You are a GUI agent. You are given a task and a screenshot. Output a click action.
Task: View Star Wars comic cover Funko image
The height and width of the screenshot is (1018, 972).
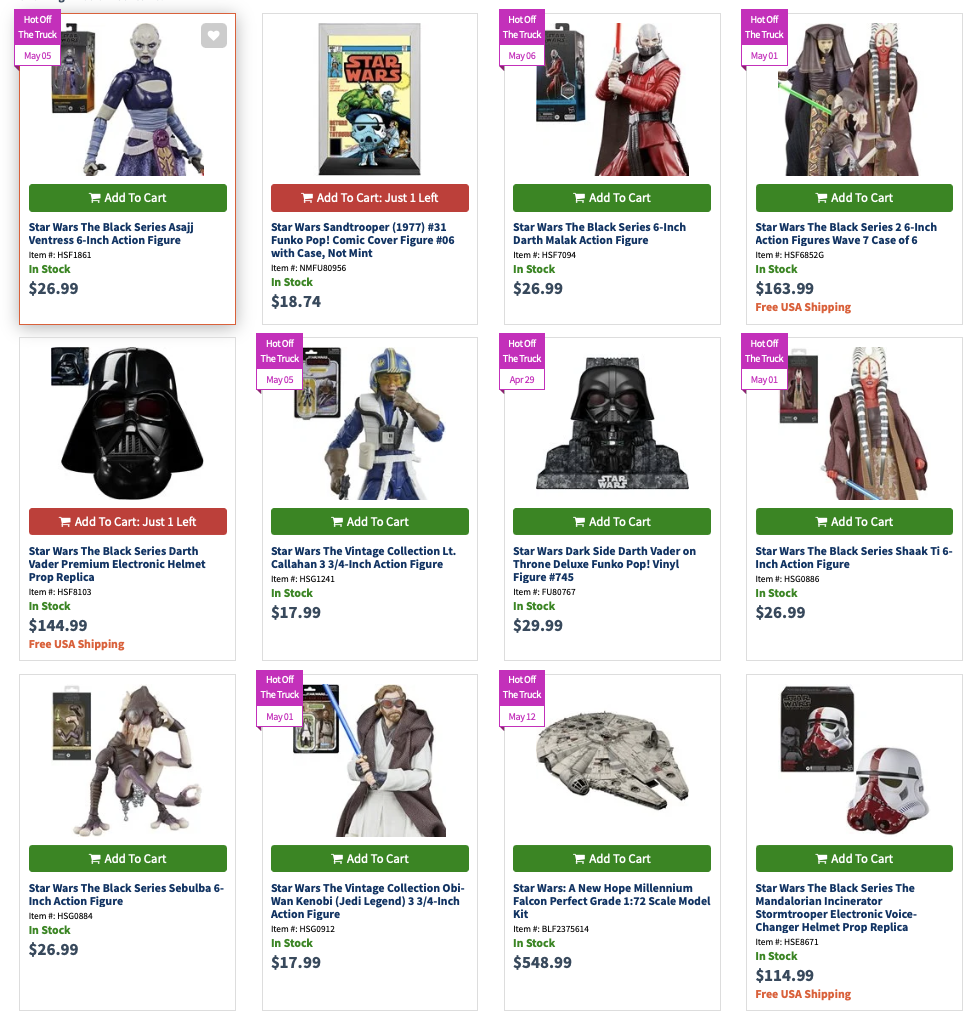coord(369,99)
